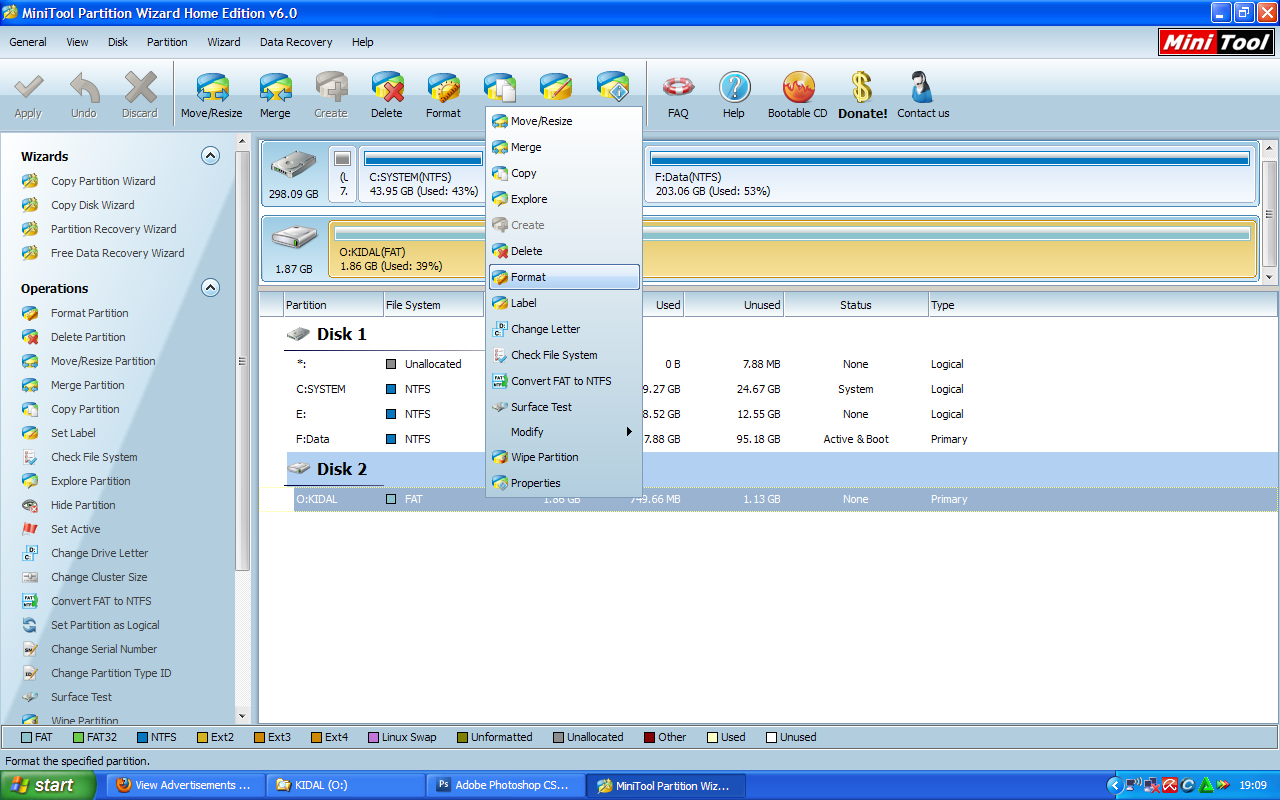Click Convert FAT to NTFS sidebar icon

pos(30,601)
